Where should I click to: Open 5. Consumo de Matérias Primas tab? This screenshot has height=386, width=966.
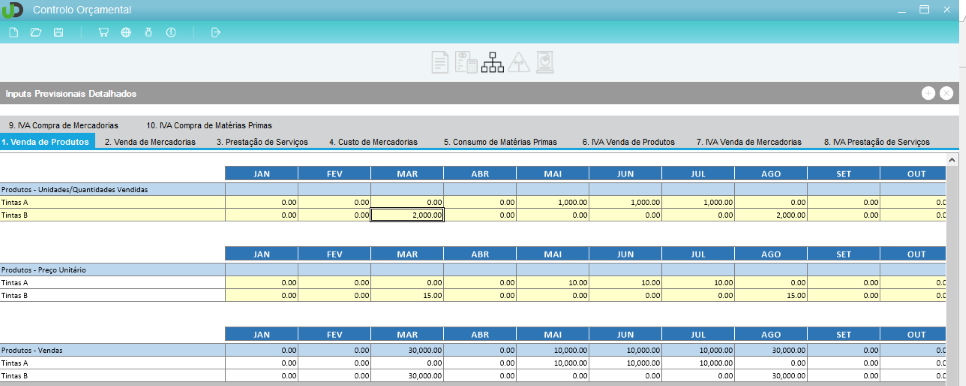tap(500, 142)
